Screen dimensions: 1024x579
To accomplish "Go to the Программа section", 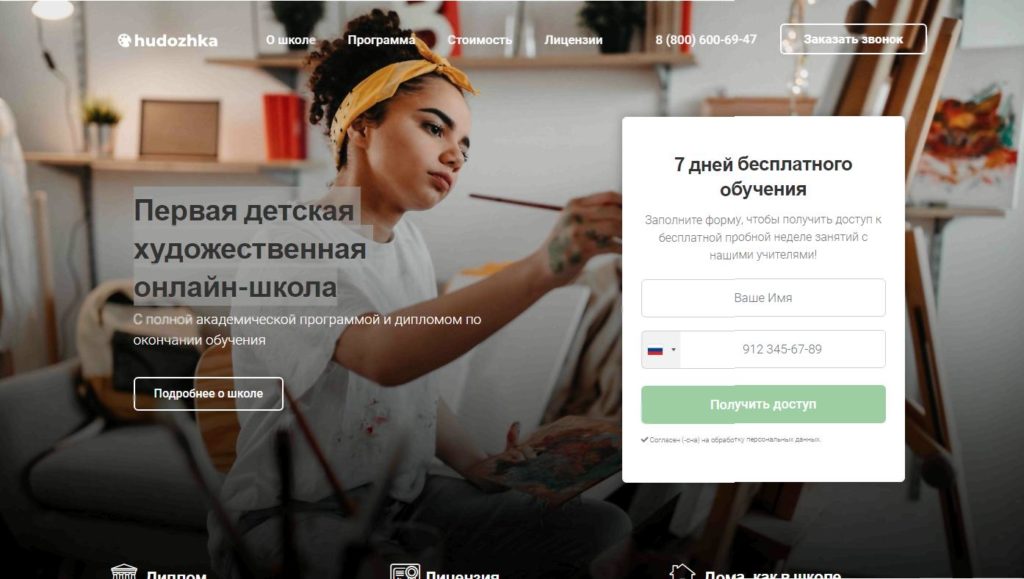I will pos(381,40).
